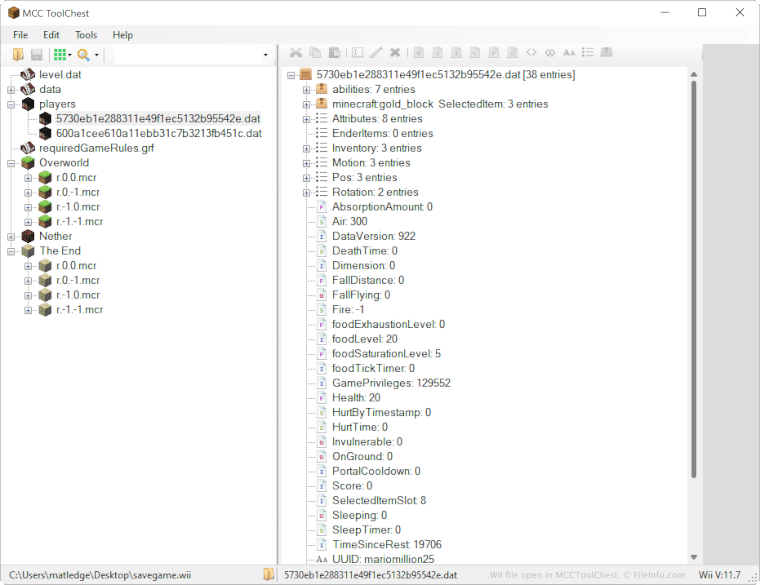Open the empty toolbar combo box dropdown
The height and width of the screenshot is (585, 760).
tap(265, 55)
